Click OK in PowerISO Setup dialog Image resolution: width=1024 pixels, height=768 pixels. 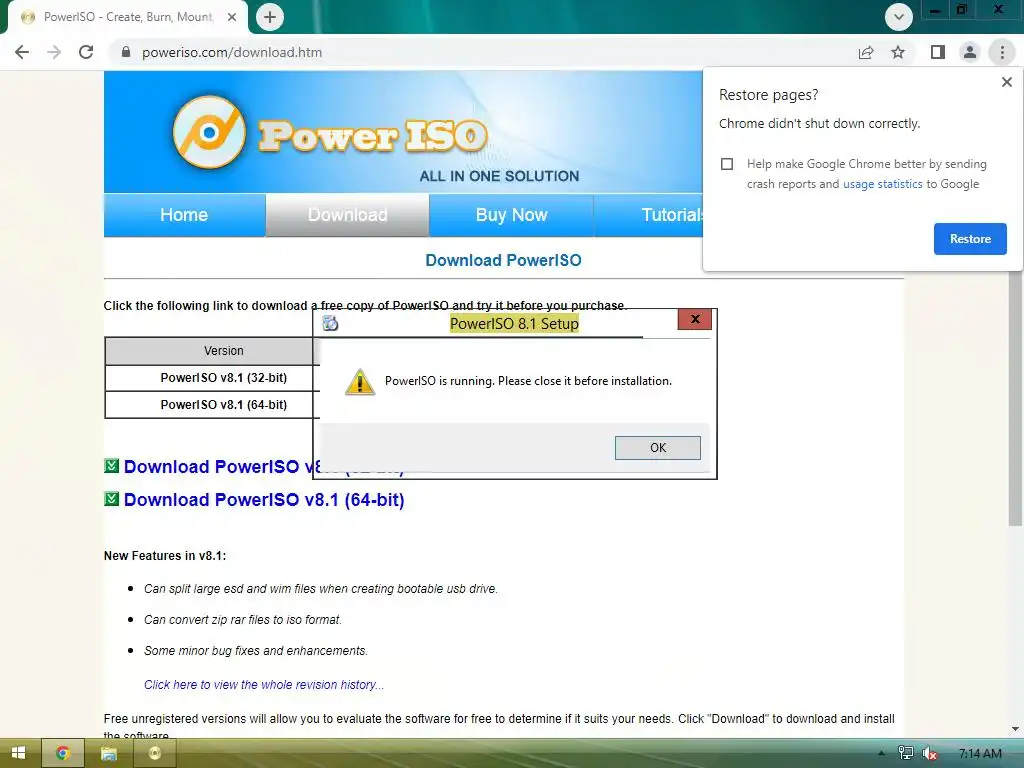click(x=658, y=448)
